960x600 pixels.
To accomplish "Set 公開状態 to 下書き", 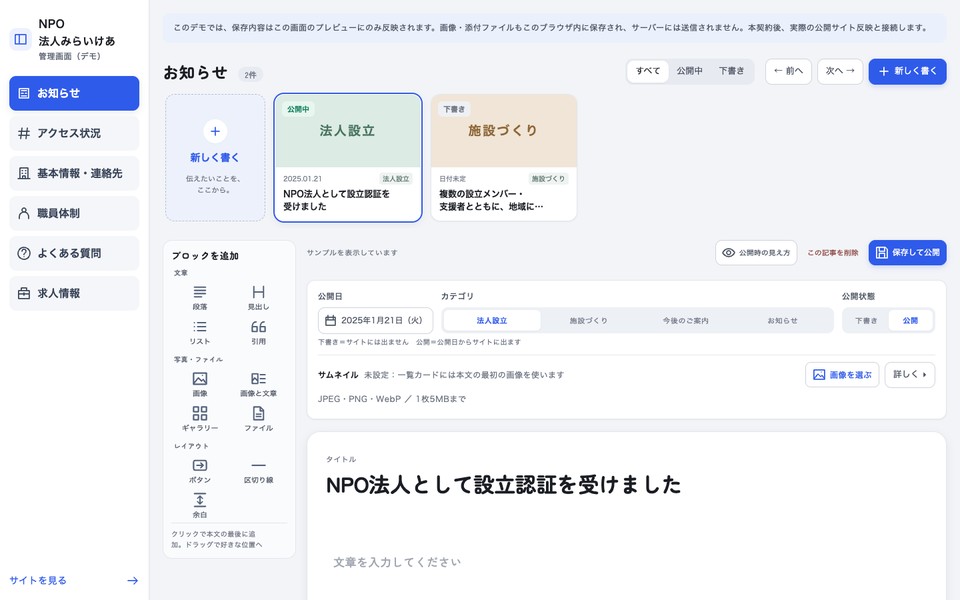I will click(866, 321).
